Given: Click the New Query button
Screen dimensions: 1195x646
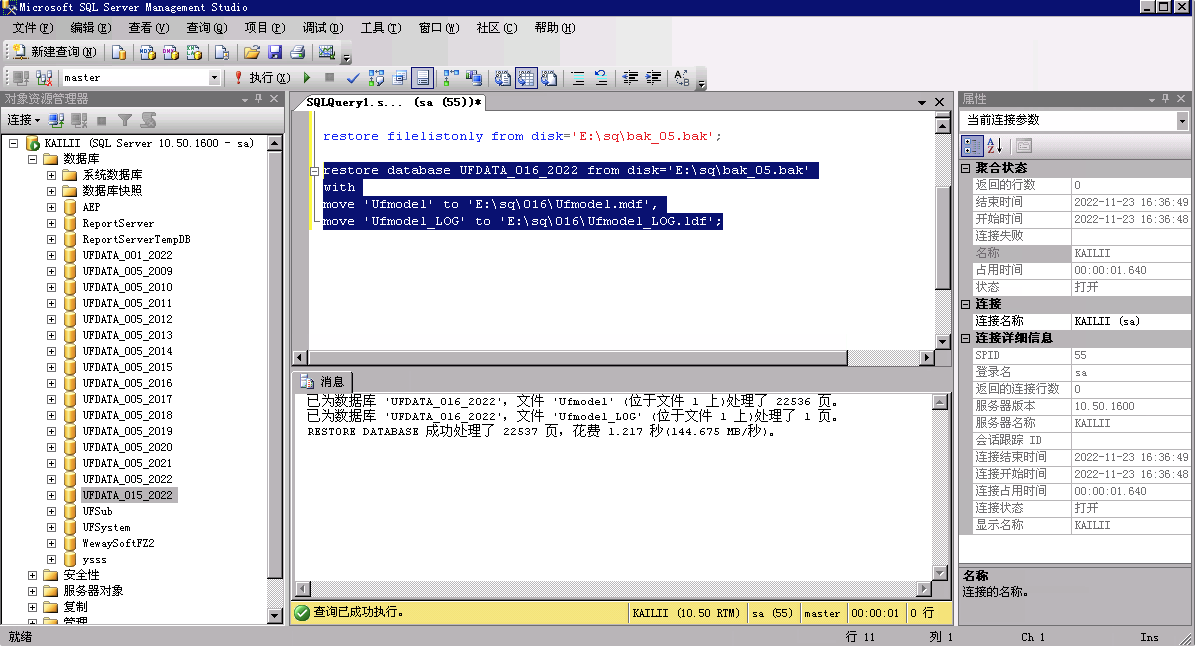Looking at the screenshot, I should coord(55,52).
